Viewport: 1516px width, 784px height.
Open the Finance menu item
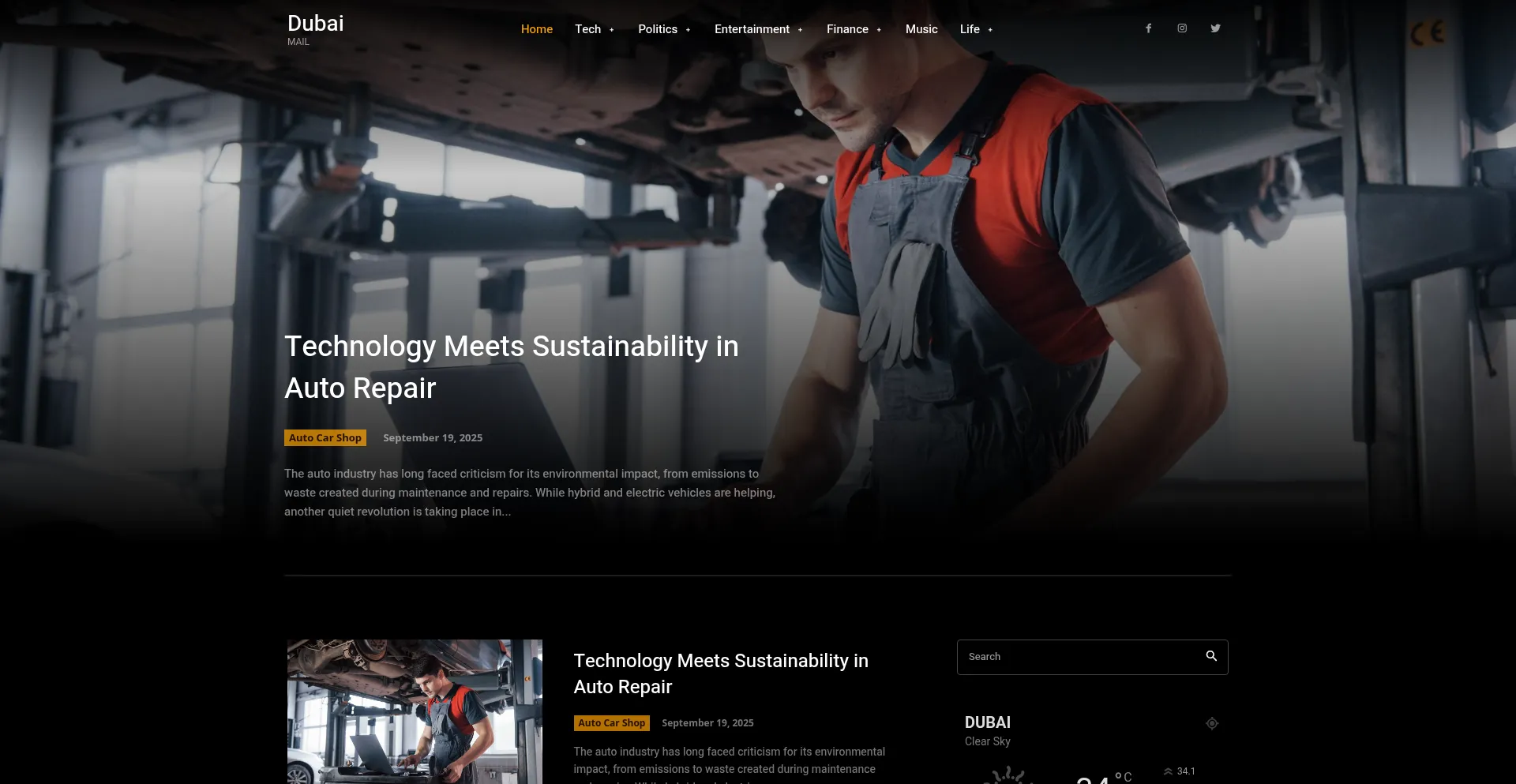point(847,29)
